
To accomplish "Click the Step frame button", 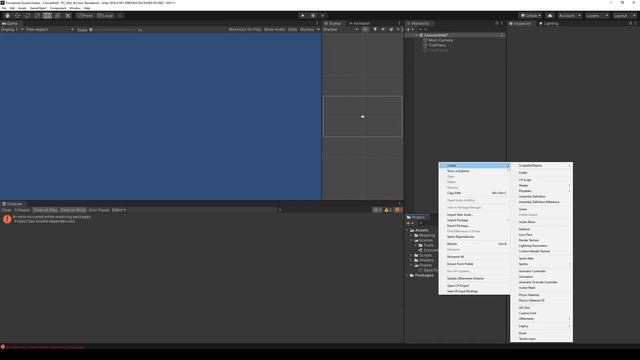I will (x=322, y=16).
